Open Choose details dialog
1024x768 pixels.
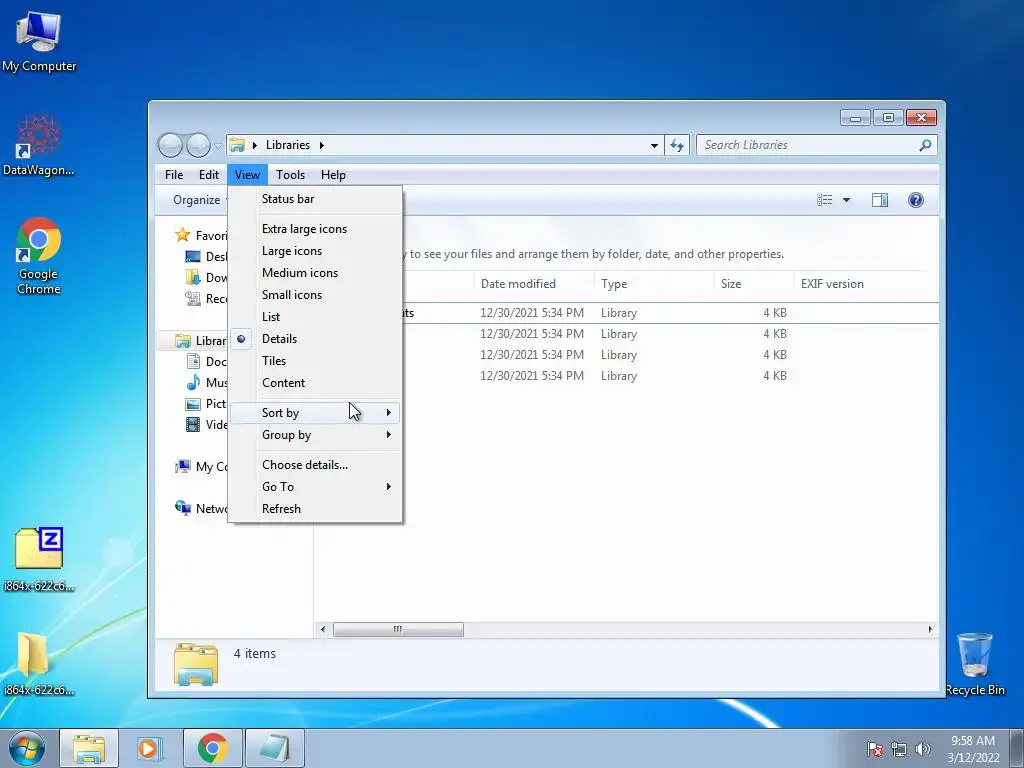315,464
